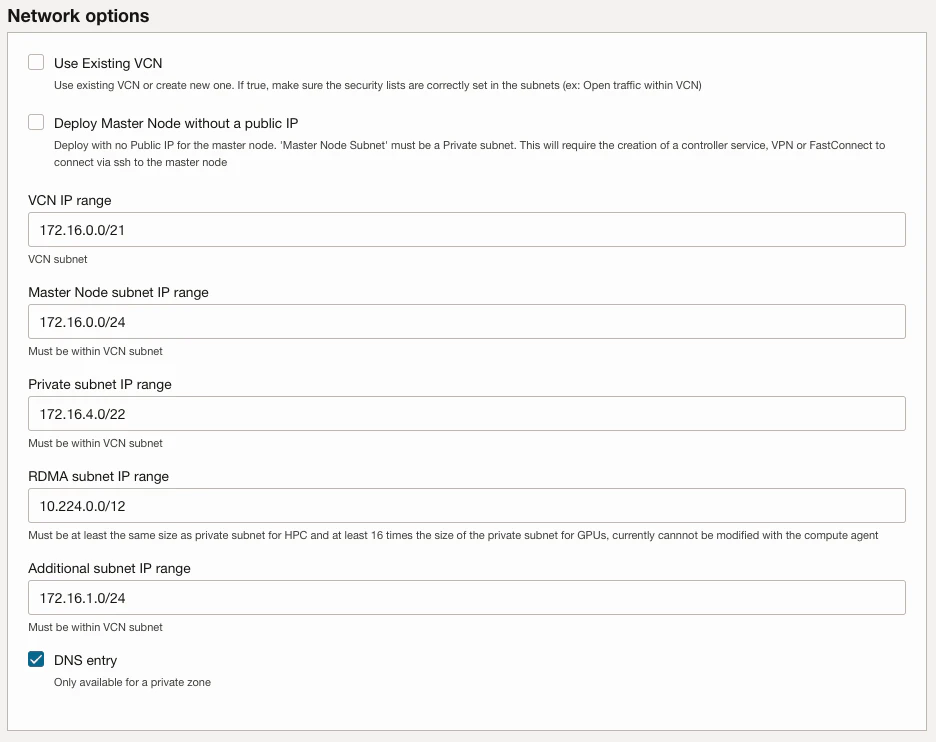Click the "VCN subnet" helper text
Image resolution: width=936 pixels, height=742 pixels.
(58, 260)
